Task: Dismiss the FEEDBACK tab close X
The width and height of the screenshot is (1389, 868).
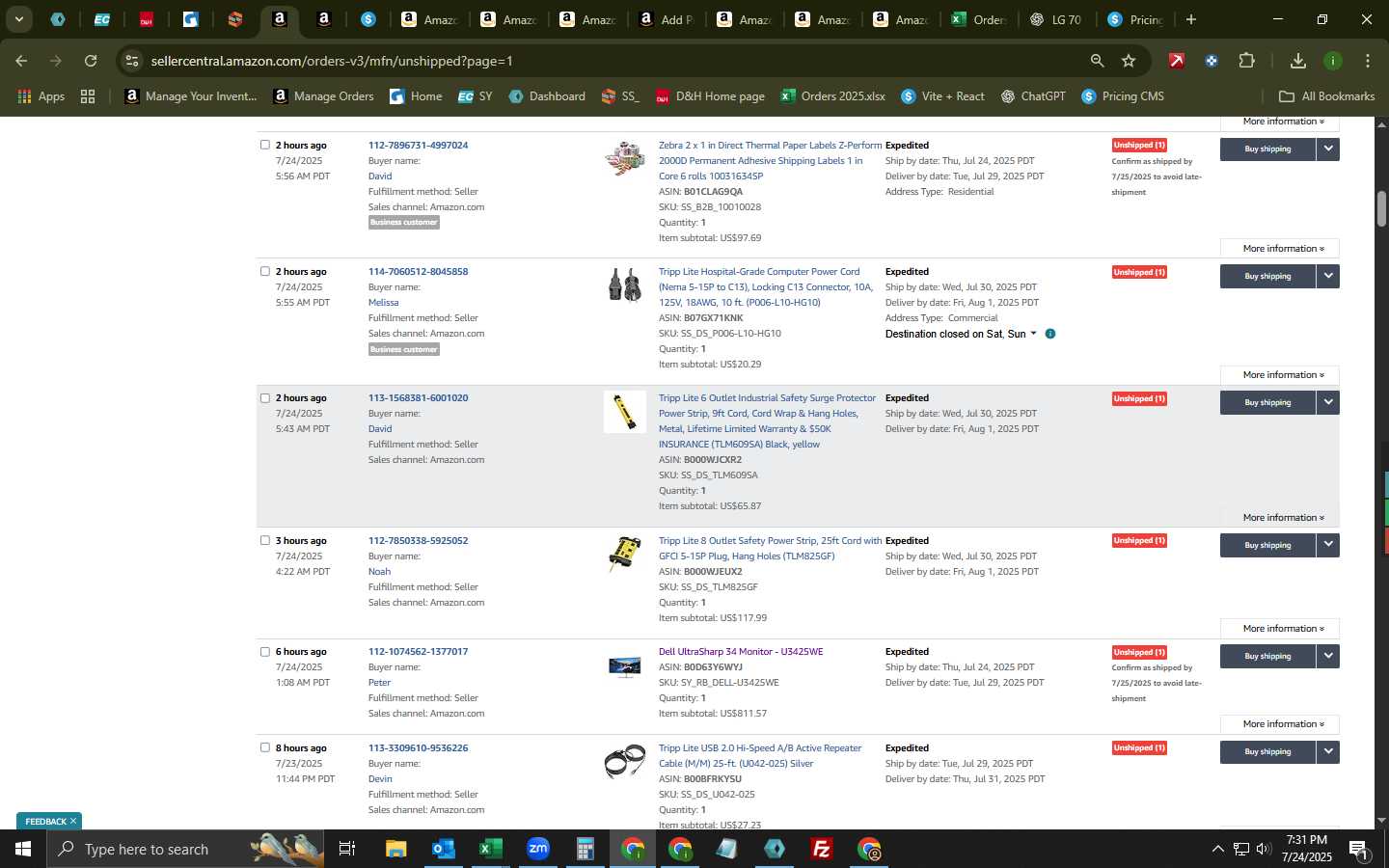Action: [x=72, y=822]
